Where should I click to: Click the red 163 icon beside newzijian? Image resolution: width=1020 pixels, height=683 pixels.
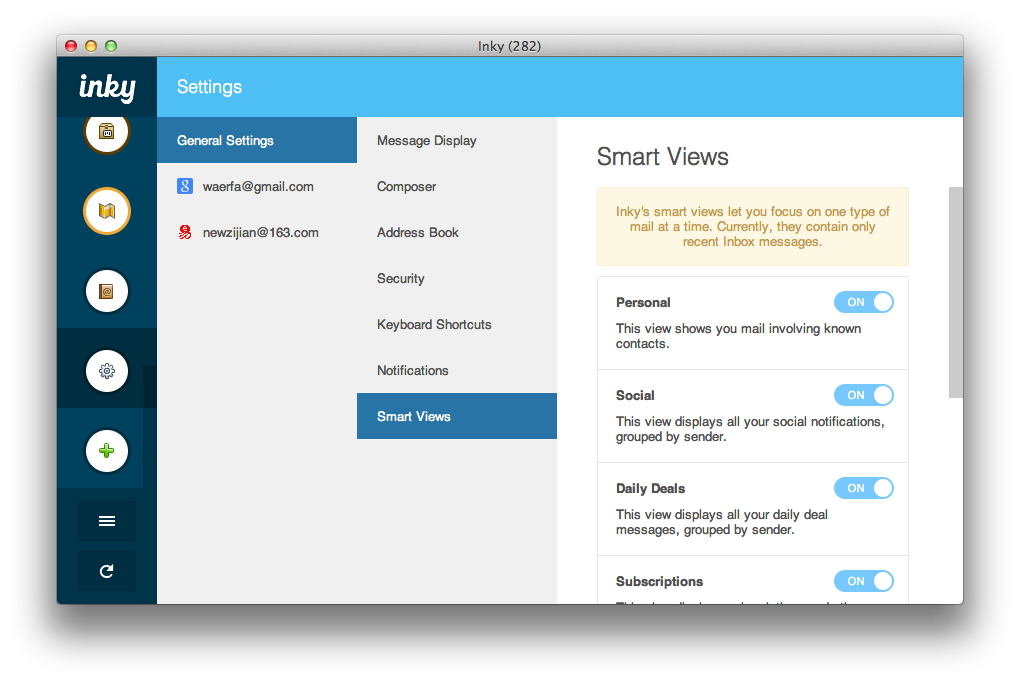click(x=185, y=232)
